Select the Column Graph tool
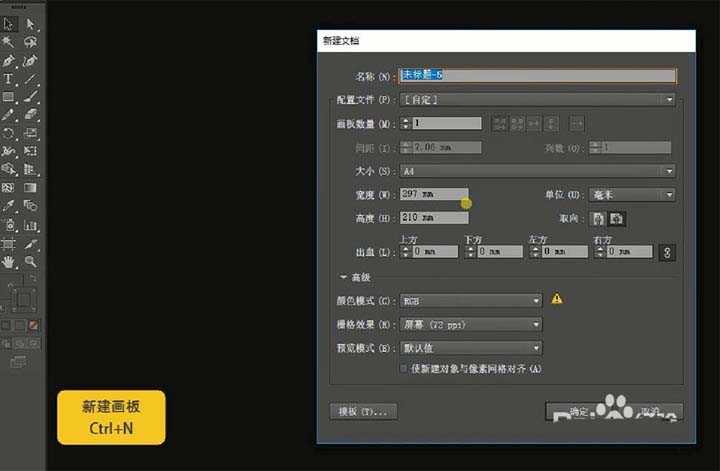Screen dimensions: 720x471 click(x=30, y=225)
